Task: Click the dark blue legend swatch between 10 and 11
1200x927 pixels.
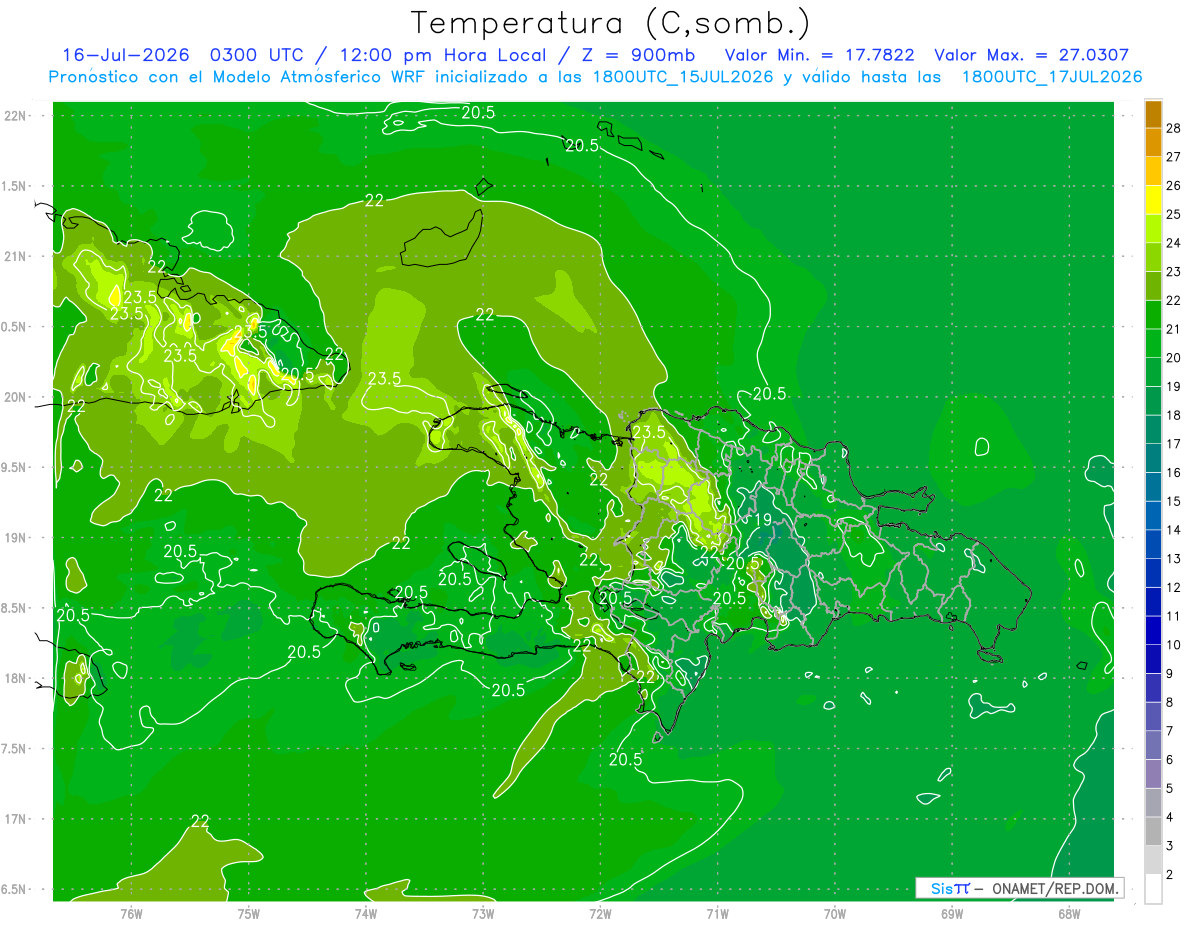Action: (1153, 631)
